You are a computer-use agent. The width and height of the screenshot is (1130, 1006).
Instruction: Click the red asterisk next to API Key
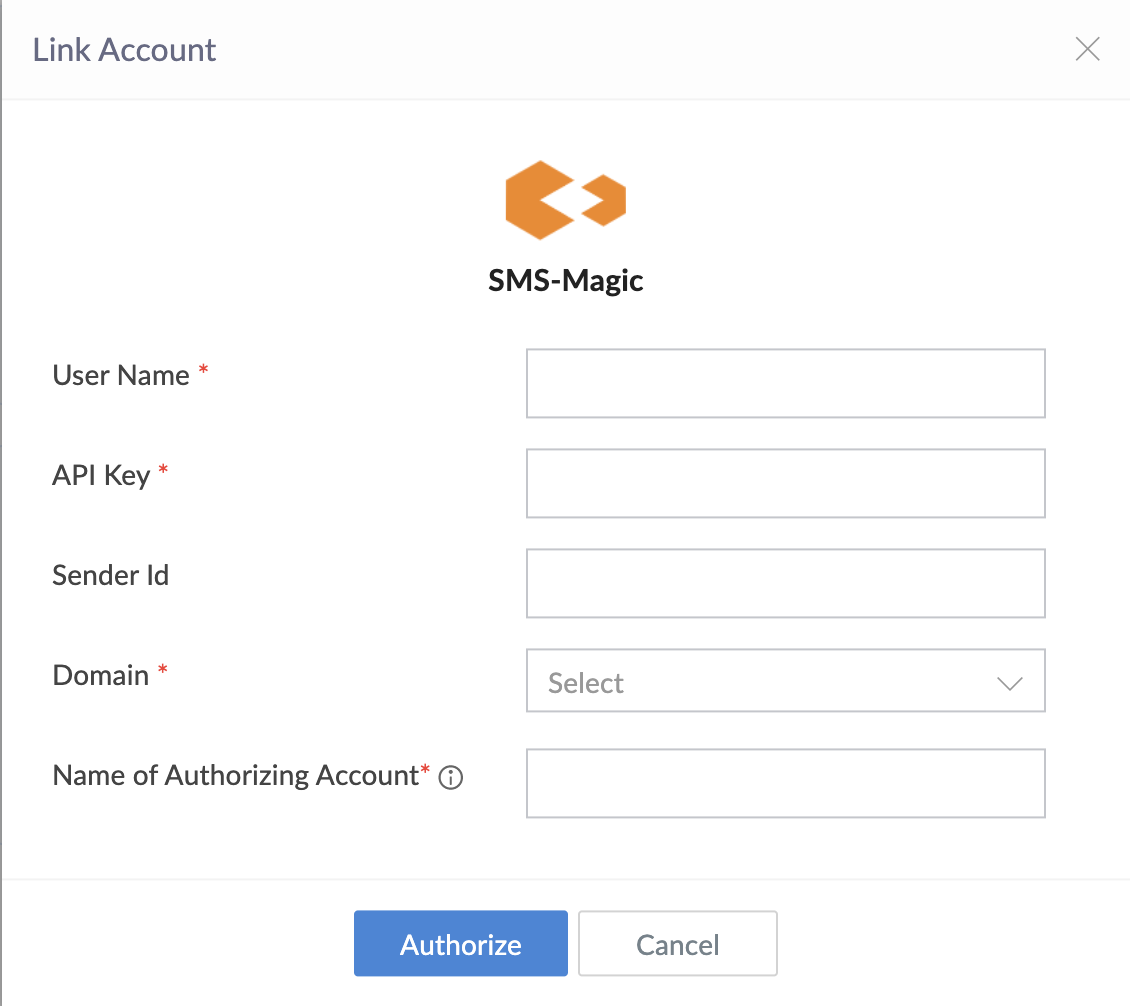point(164,471)
